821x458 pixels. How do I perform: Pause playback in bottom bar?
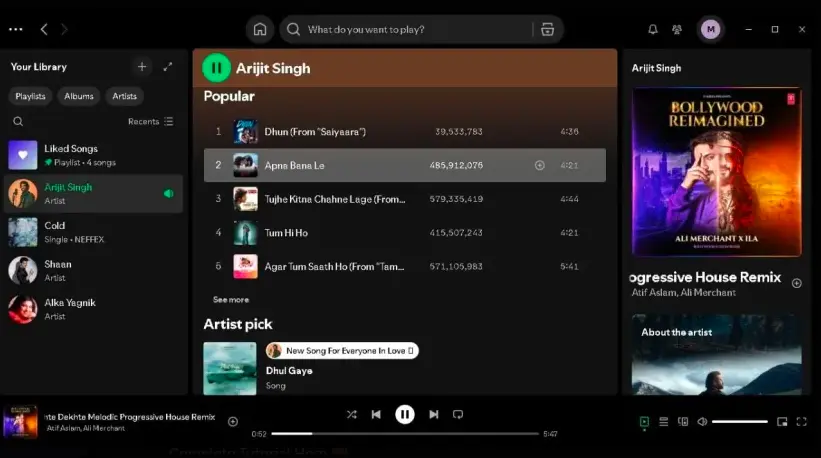tap(404, 415)
